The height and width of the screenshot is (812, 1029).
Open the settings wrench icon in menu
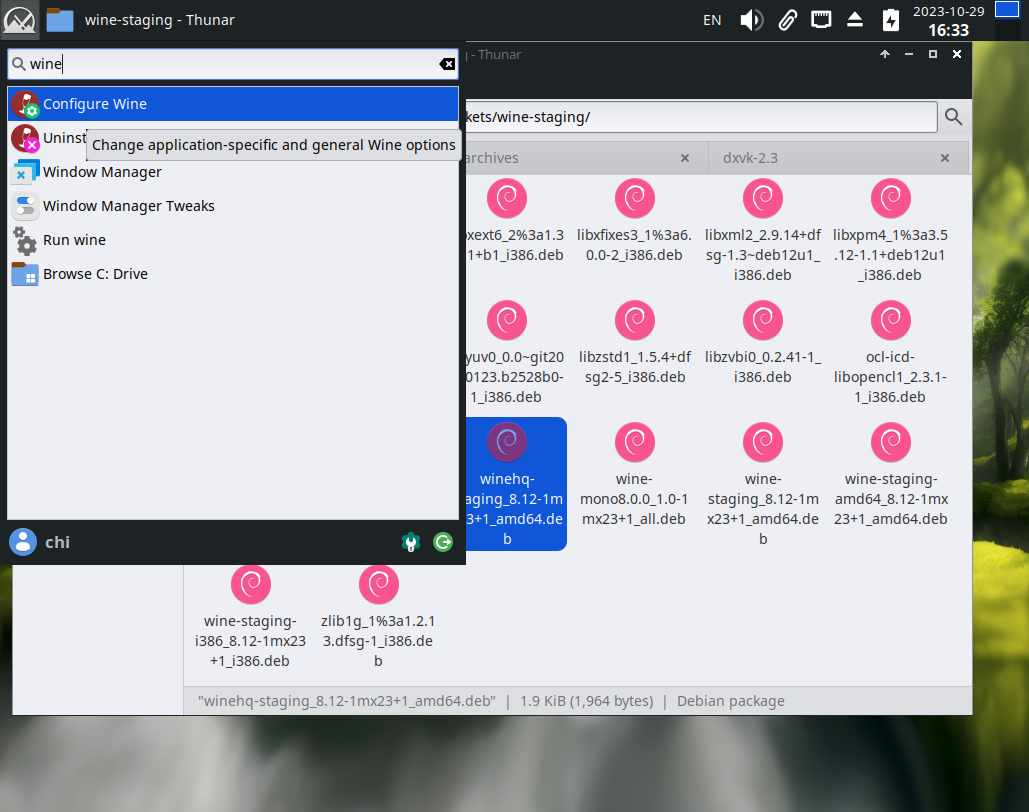click(410, 542)
